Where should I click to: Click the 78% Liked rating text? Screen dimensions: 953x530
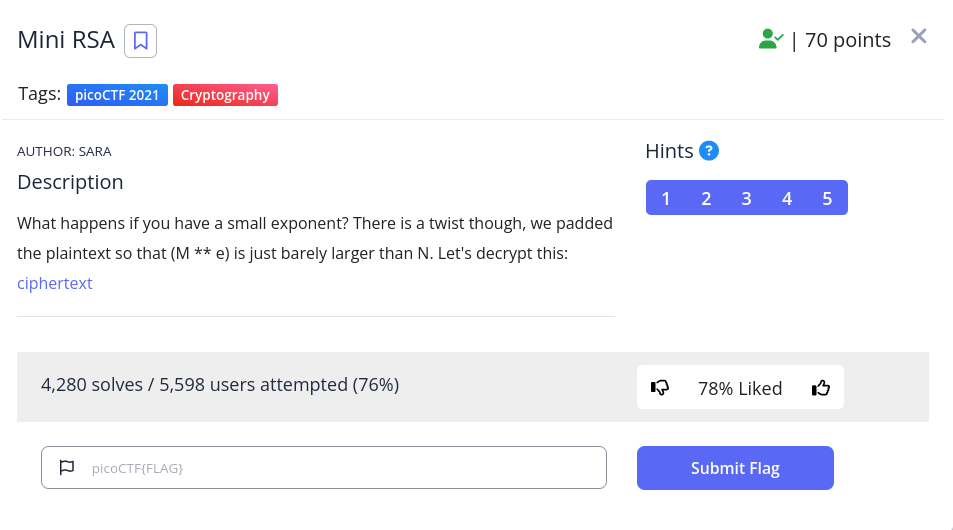click(740, 388)
